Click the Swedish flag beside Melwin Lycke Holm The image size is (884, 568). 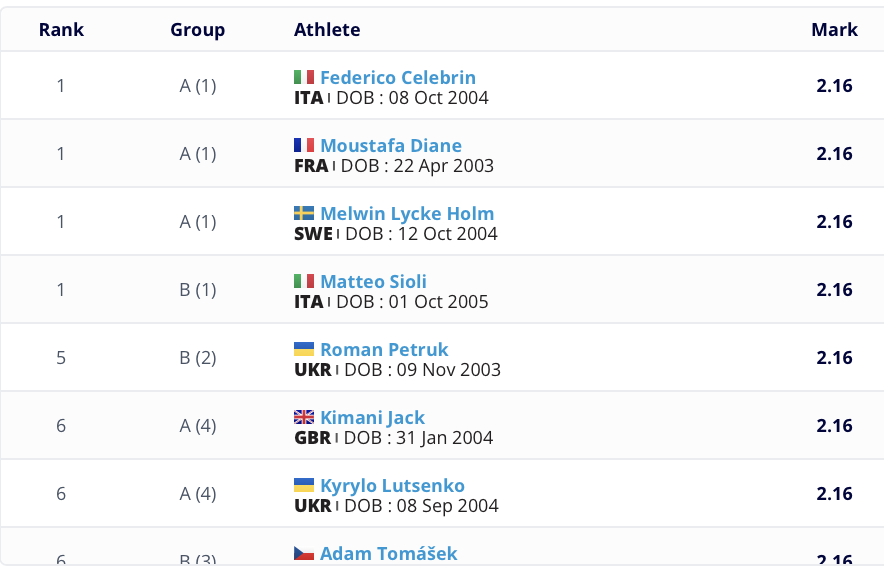[x=304, y=213]
